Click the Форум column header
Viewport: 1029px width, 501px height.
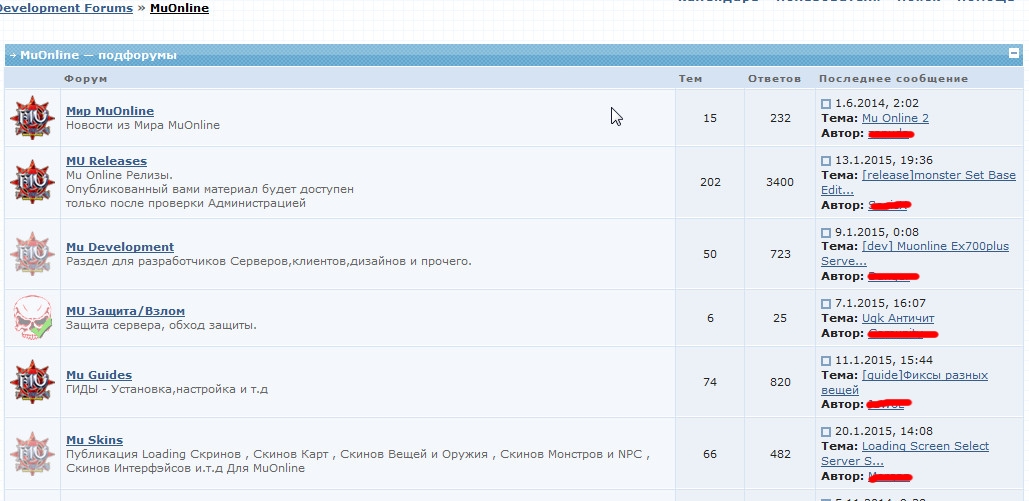85,79
